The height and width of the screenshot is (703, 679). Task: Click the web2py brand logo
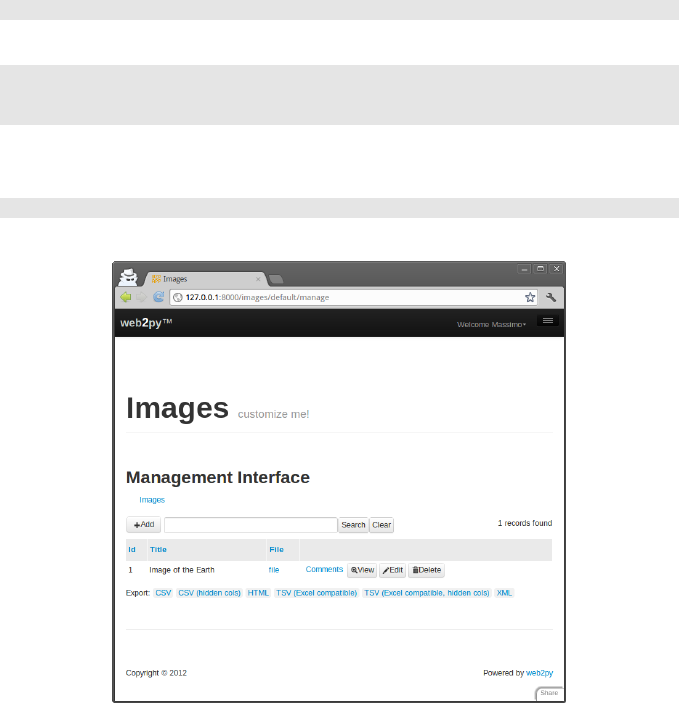(146, 323)
